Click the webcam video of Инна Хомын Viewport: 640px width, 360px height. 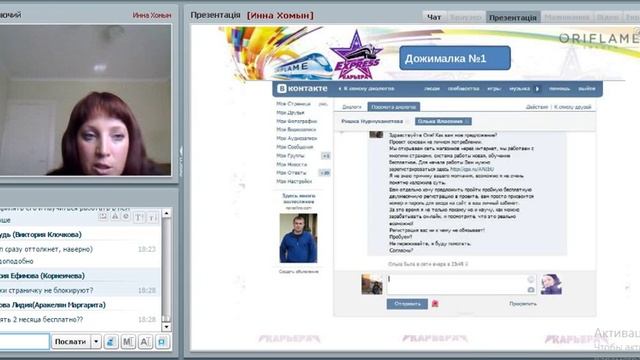[x=85, y=100]
